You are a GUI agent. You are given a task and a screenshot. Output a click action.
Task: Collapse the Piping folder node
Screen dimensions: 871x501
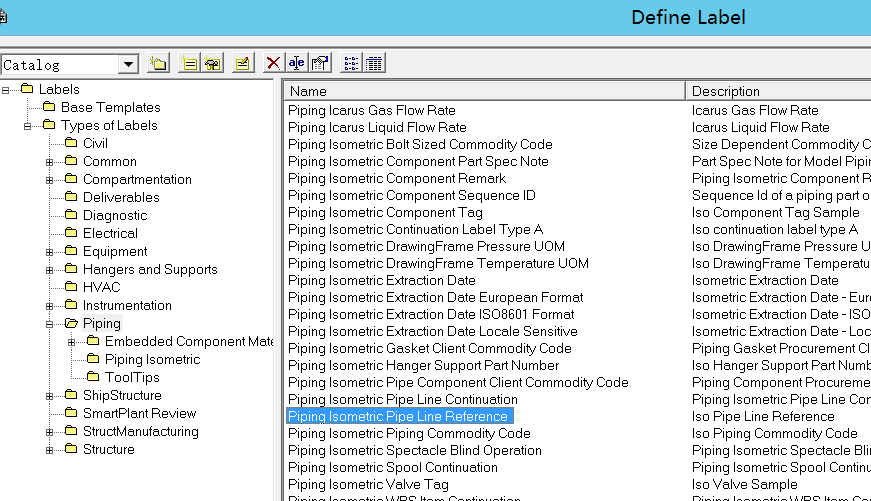tap(49, 324)
